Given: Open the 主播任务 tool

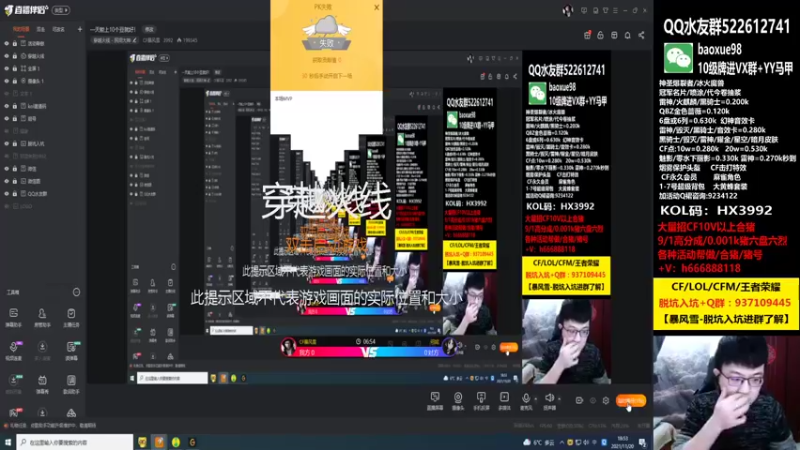Looking at the screenshot, I should point(71,316).
